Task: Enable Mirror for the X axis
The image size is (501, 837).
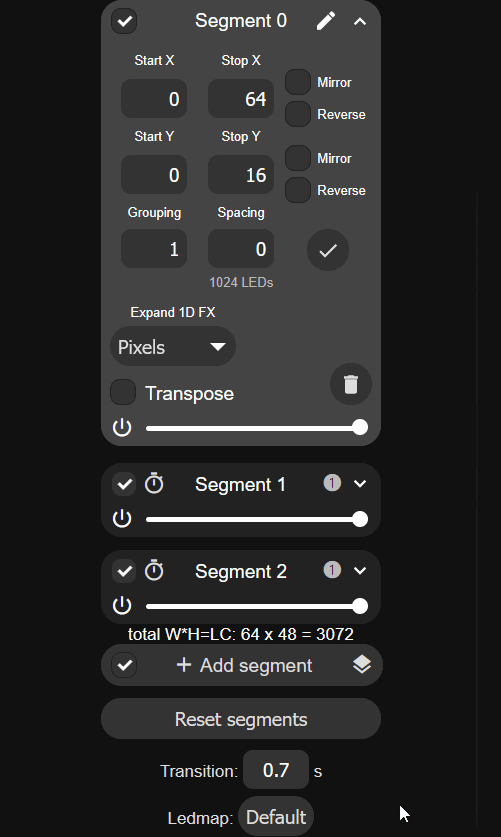Action: [298, 82]
